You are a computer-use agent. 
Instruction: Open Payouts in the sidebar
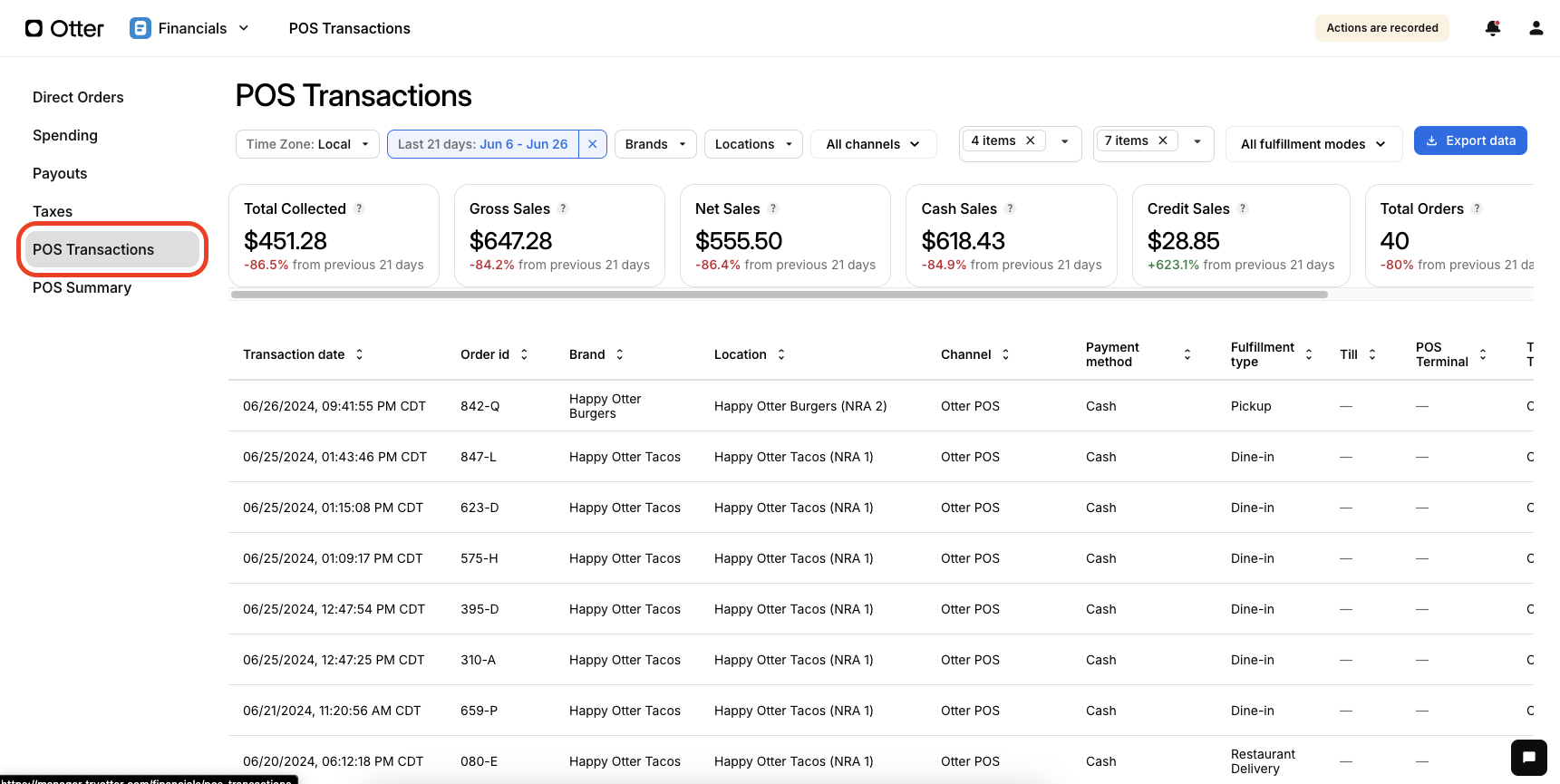pyautogui.click(x=60, y=173)
